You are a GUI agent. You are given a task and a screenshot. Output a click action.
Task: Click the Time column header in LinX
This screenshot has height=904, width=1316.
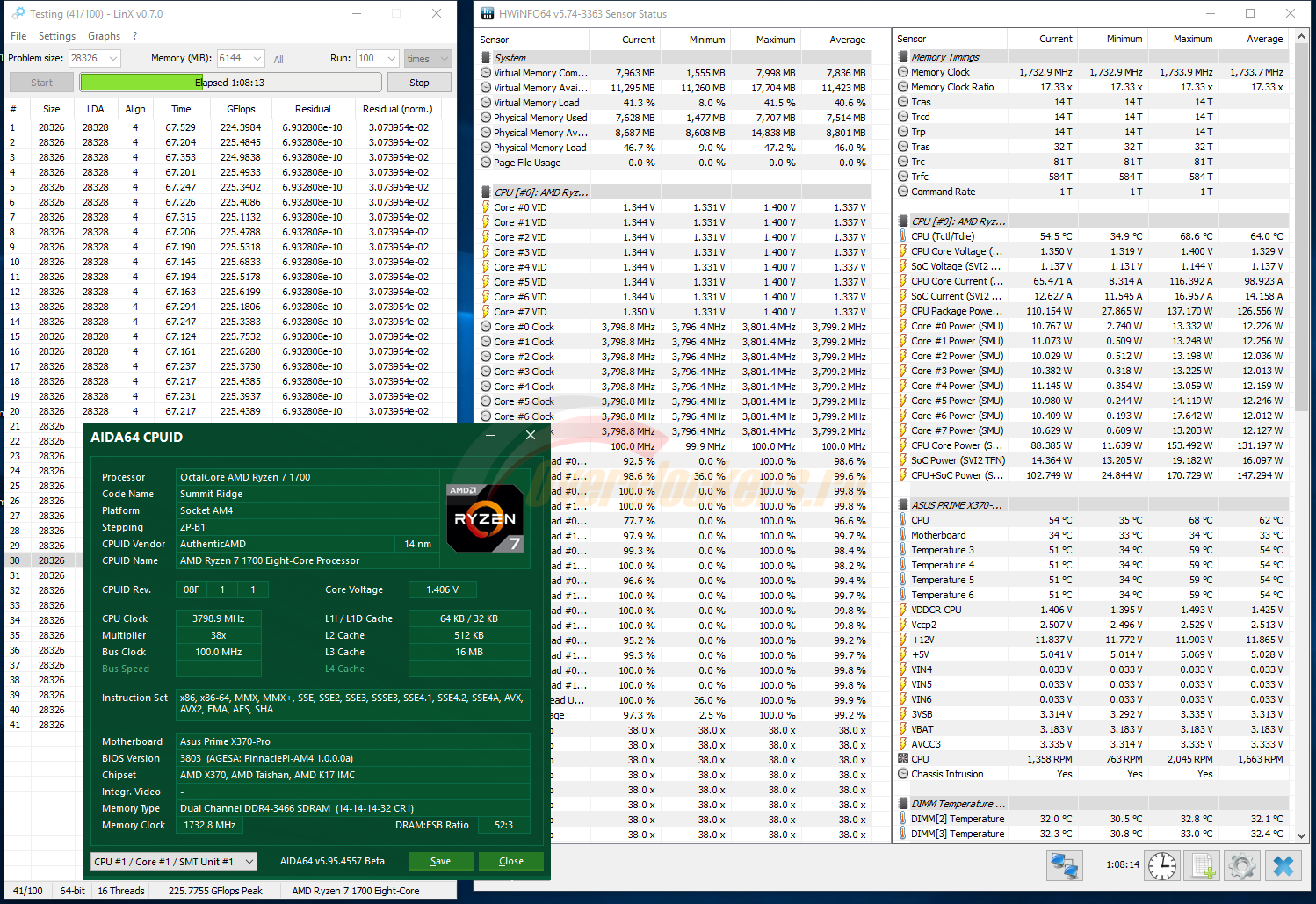point(181,109)
